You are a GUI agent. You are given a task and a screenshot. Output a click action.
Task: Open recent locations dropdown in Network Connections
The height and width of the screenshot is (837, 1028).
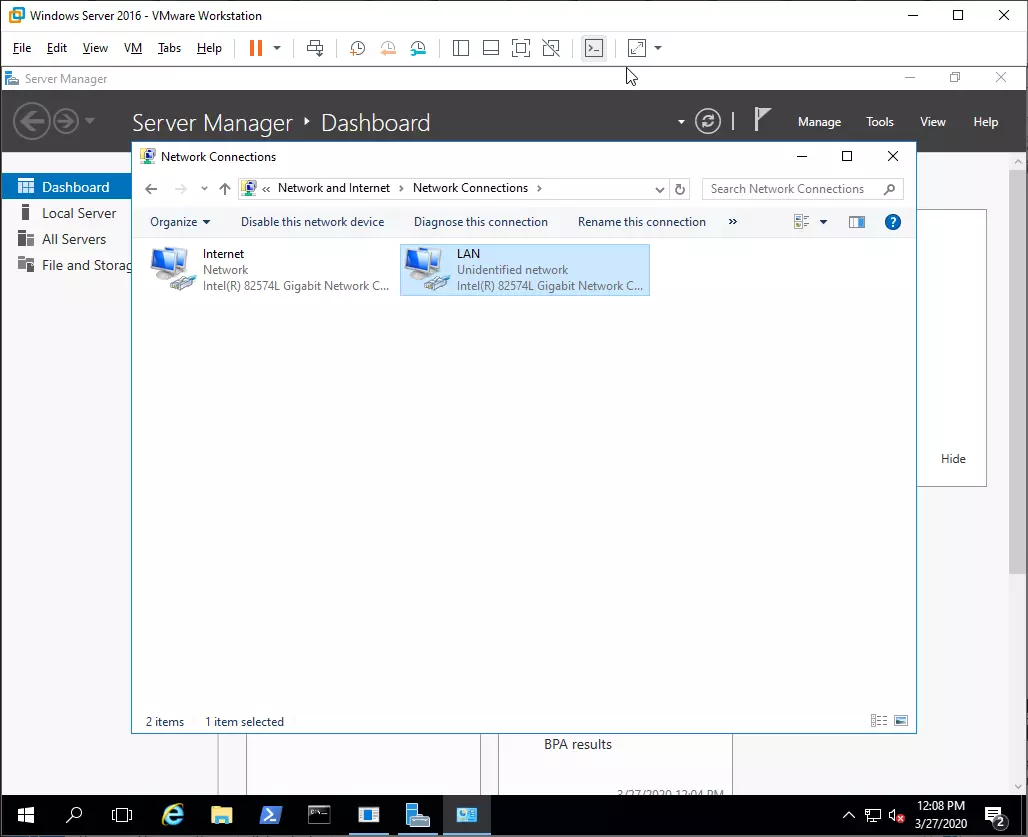(x=205, y=189)
